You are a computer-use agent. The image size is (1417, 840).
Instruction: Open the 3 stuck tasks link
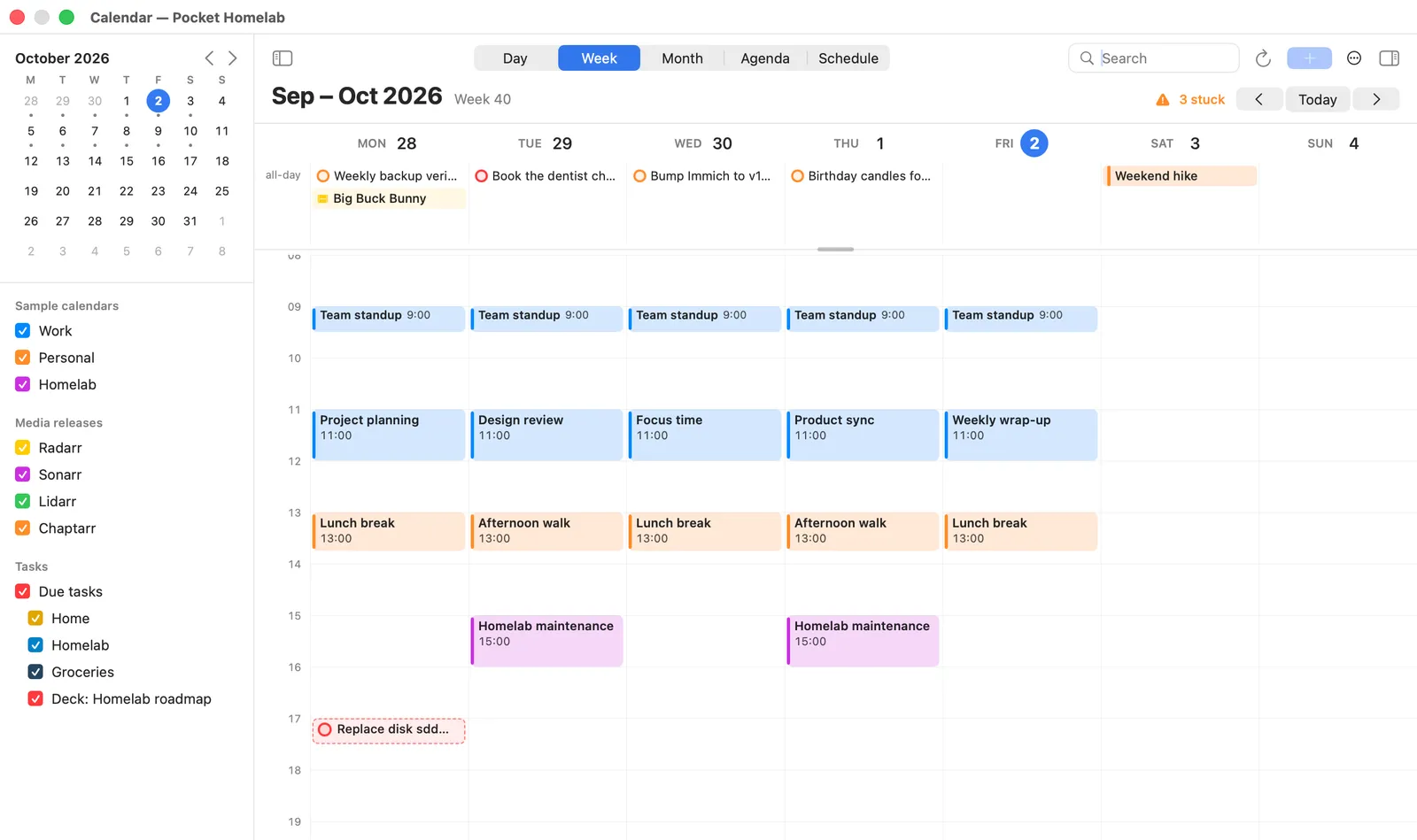tap(1202, 100)
